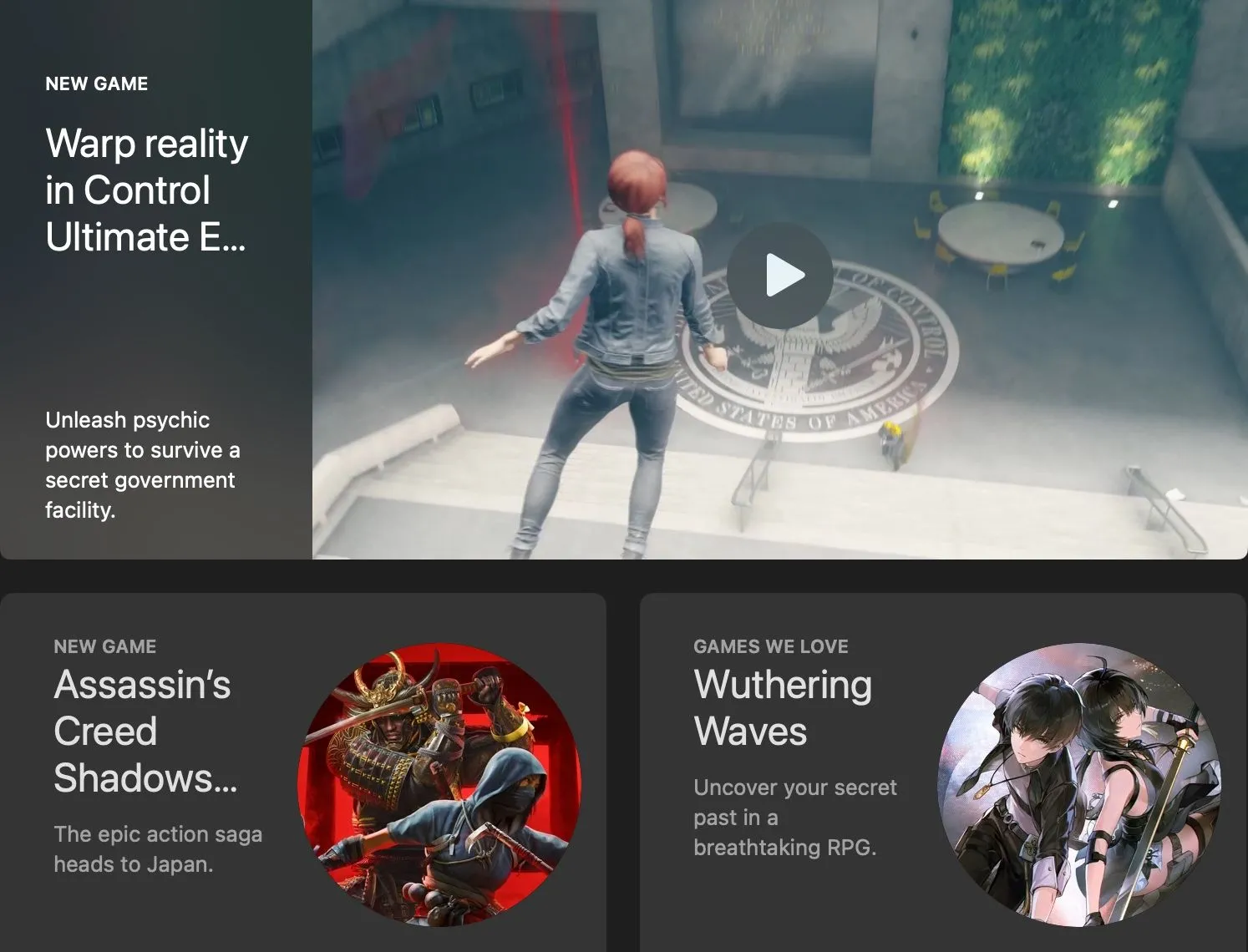Click 'The epic action saga heads to Japan'
This screenshot has width=1248, height=952.
(x=157, y=848)
